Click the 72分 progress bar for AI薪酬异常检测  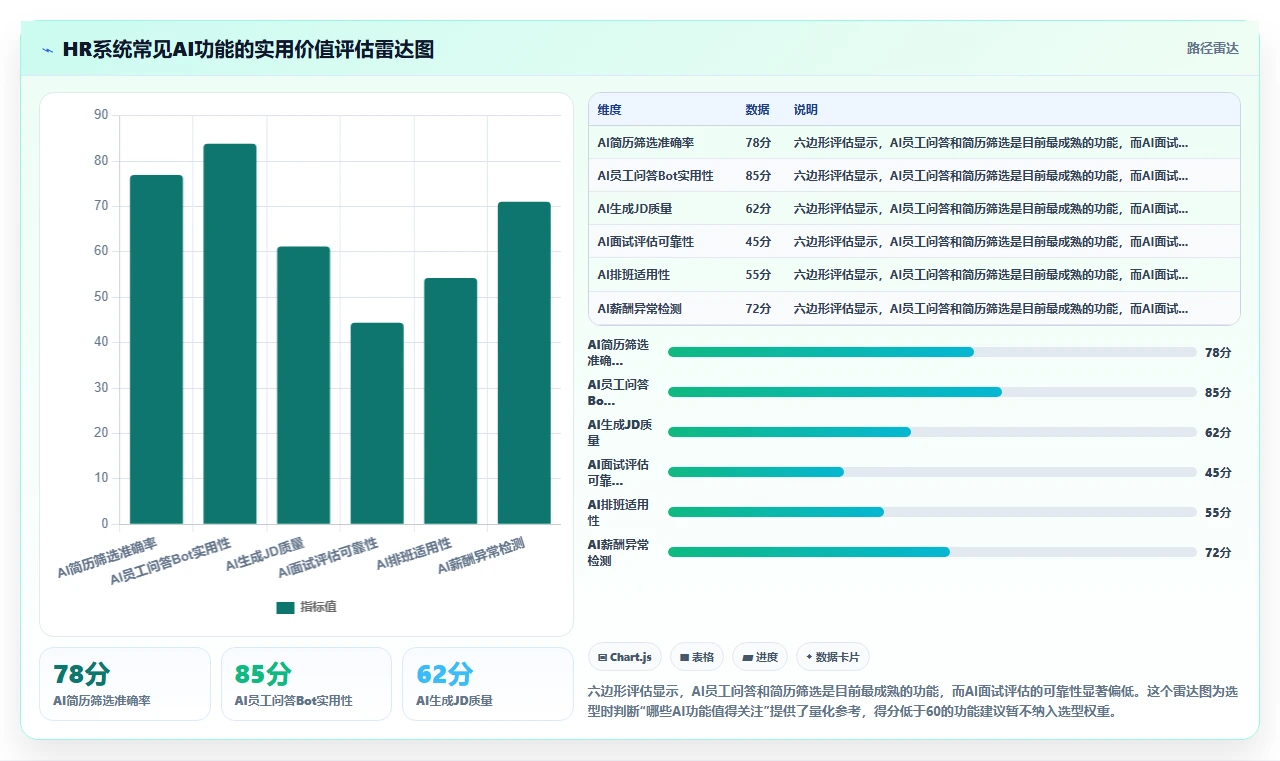point(932,552)
